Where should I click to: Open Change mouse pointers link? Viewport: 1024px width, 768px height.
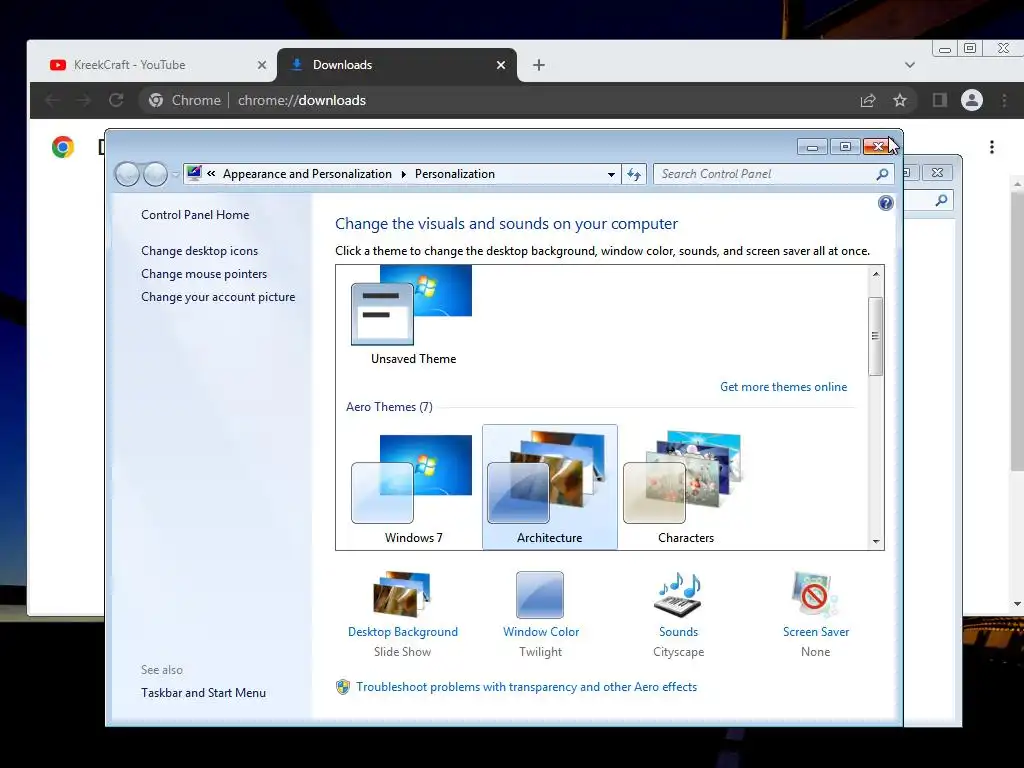click(x=204, y=274)
